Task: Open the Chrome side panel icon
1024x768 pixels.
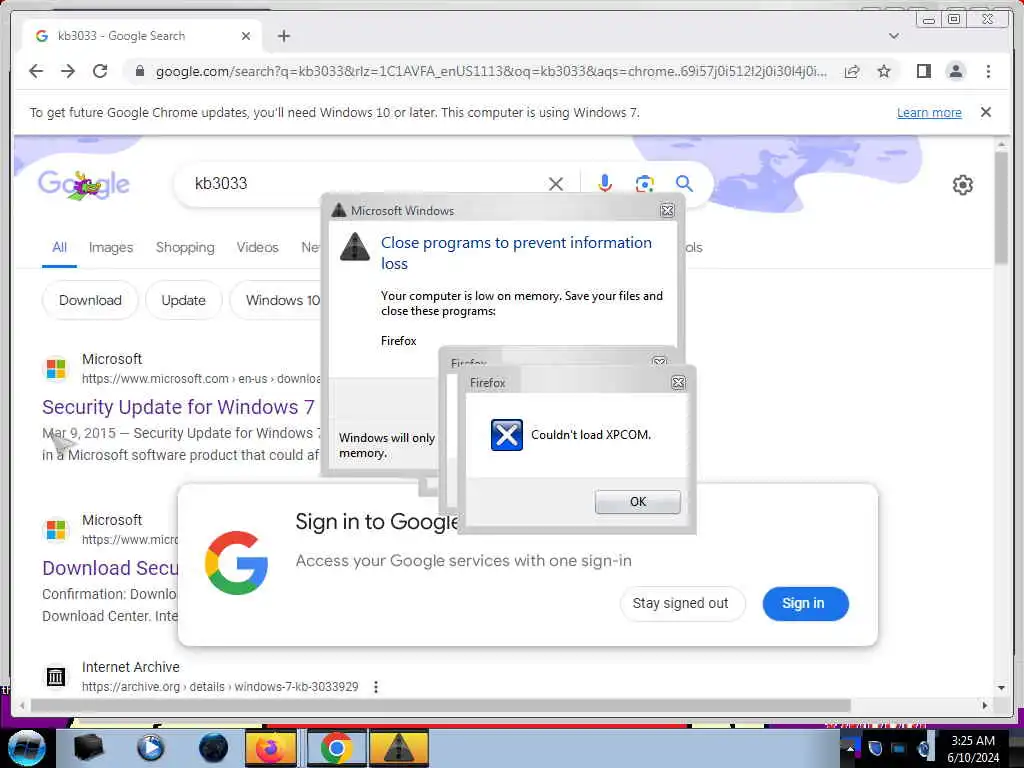Action: [923, 71]
